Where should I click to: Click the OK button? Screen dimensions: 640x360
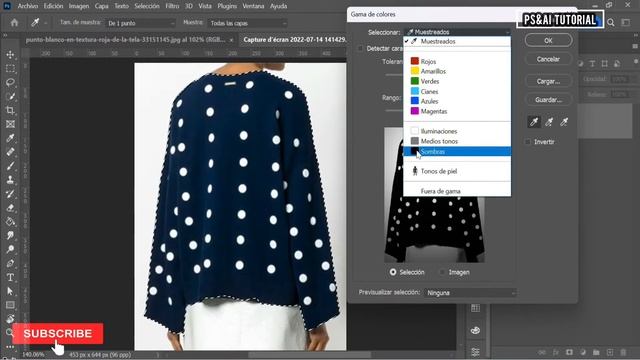click(548, 40)
